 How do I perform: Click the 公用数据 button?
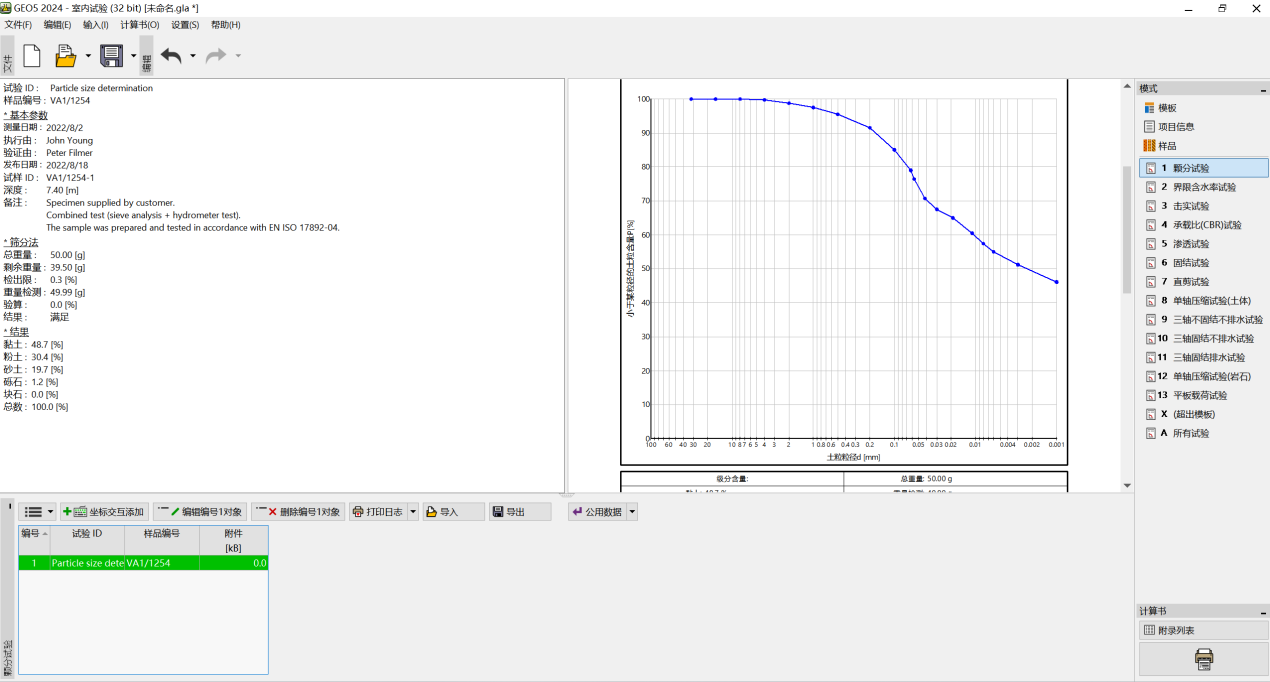597,512
